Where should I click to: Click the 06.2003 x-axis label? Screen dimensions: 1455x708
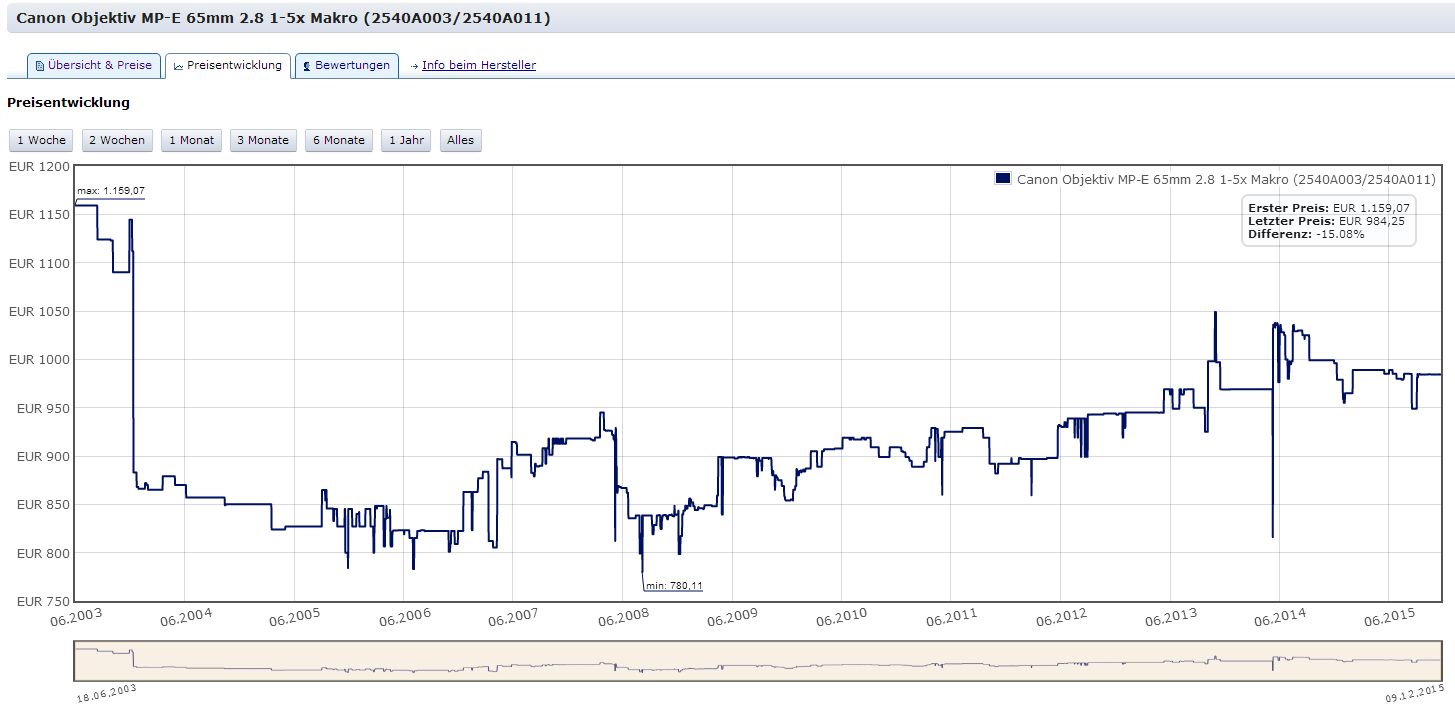76,618
